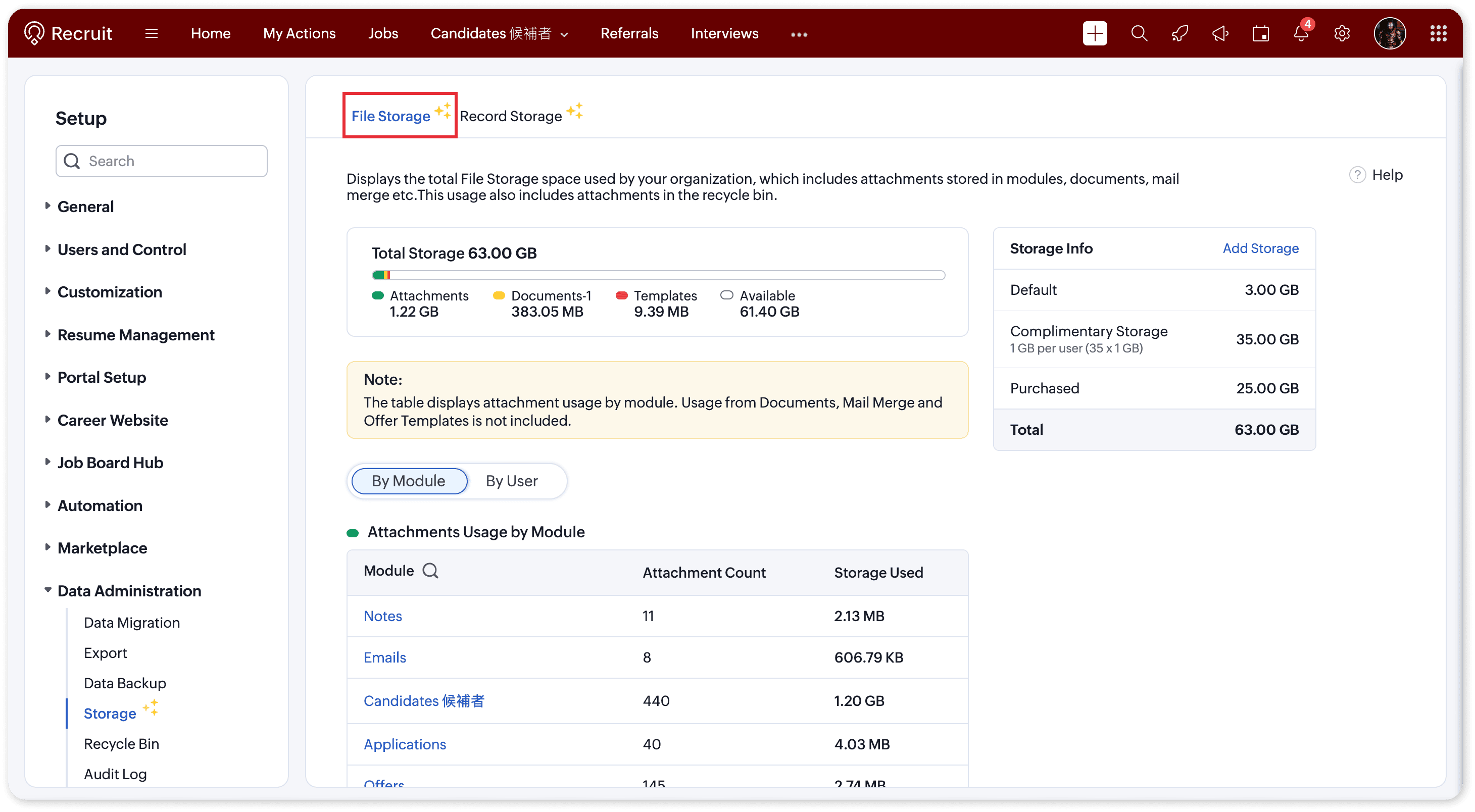
Task: Open the Candidates menu dropdown arrow
Action: [565, 34]
